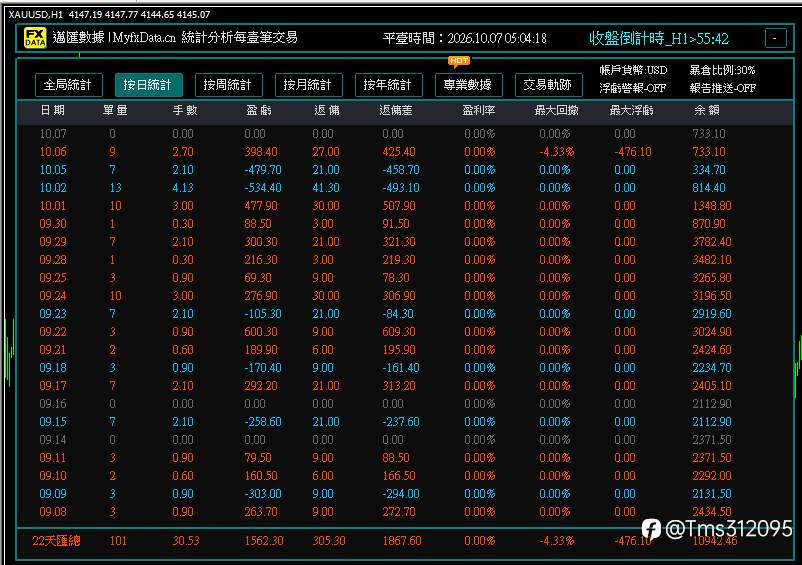Select the 09.17 date row

pos(404,386)
